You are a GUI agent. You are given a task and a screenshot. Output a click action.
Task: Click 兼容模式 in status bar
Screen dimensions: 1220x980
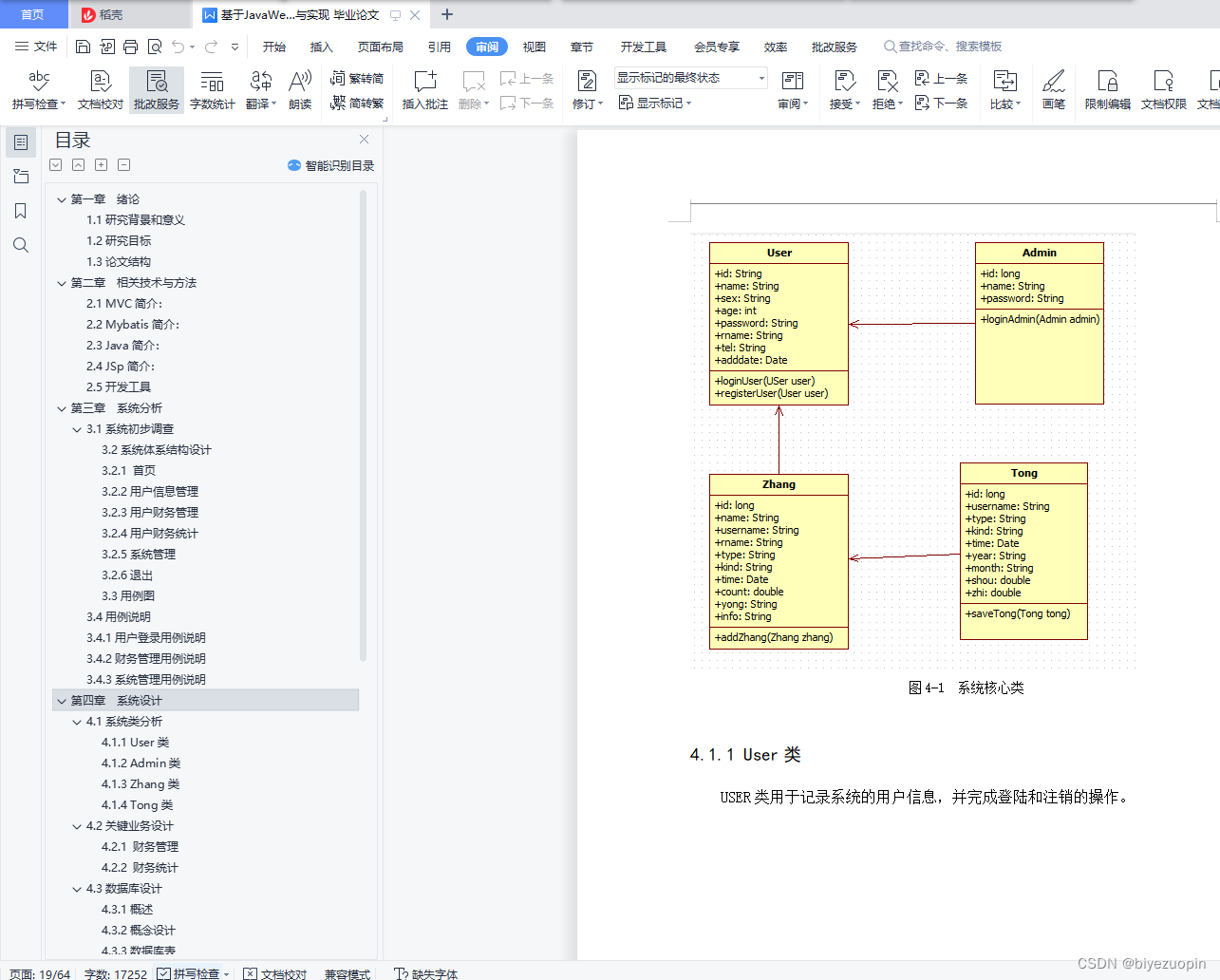pos(347,973)
